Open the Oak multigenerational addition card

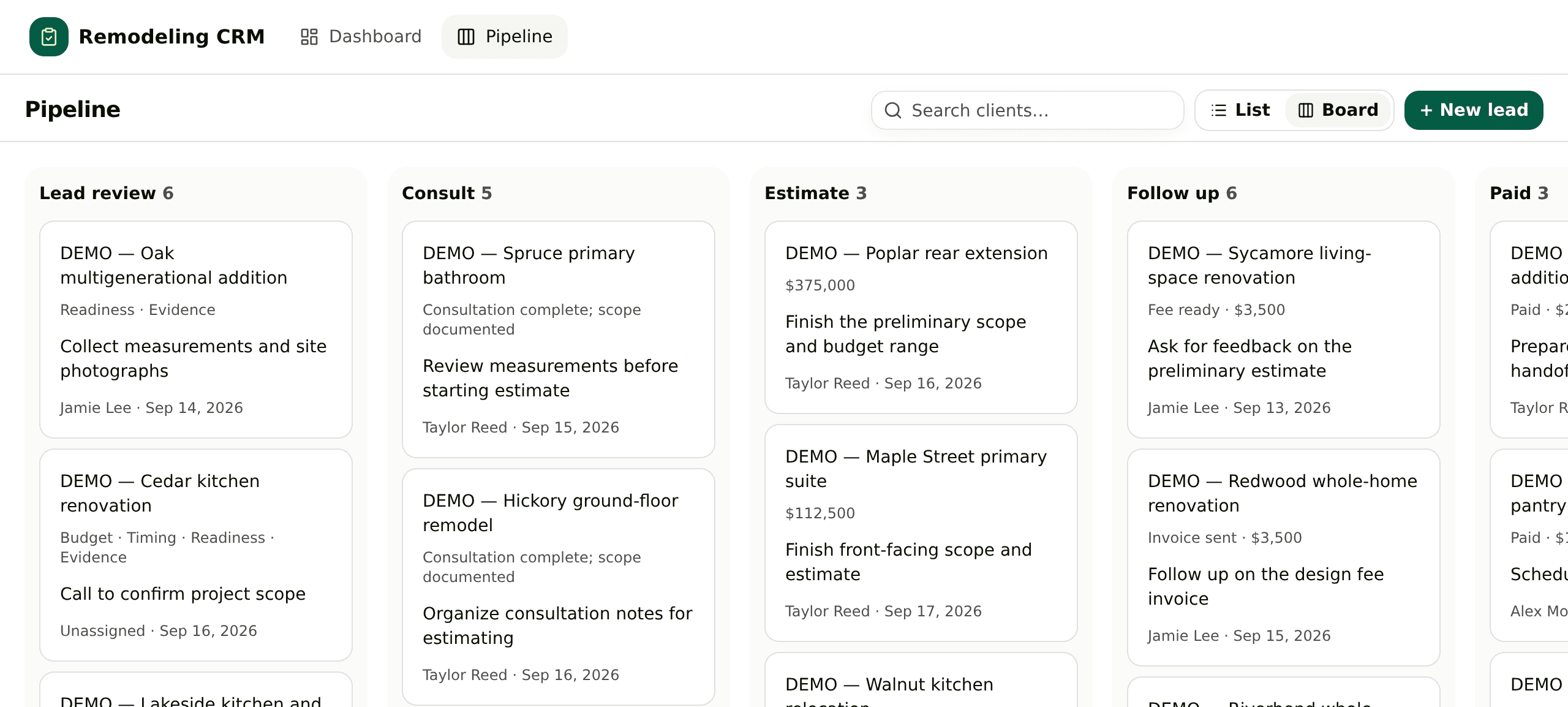(196, 330)
